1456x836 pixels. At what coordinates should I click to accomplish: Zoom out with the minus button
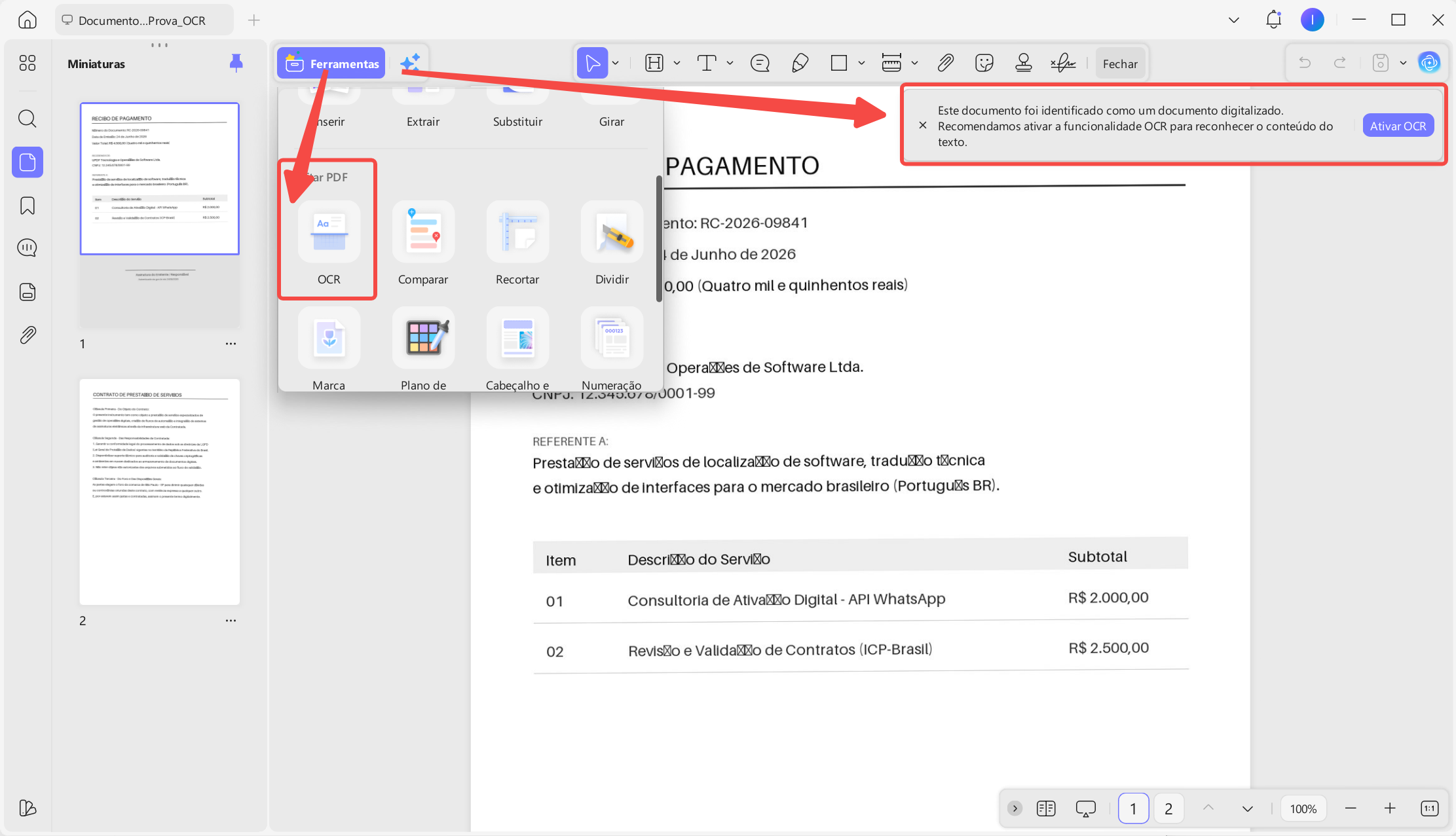coord(1351,809)
